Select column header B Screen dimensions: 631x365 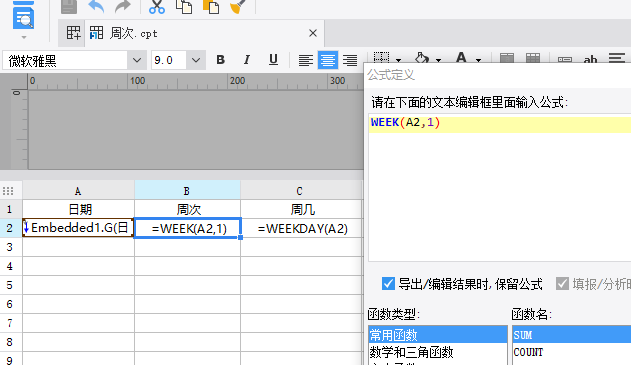pyautogui.click(x=187, y=191)
